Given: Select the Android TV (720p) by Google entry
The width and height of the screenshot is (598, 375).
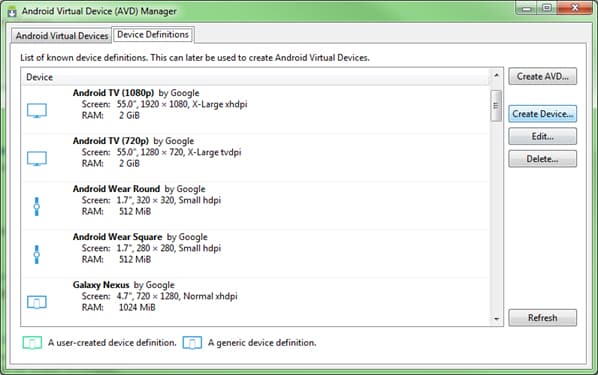Looking at the screenshot, I should 256,158.
